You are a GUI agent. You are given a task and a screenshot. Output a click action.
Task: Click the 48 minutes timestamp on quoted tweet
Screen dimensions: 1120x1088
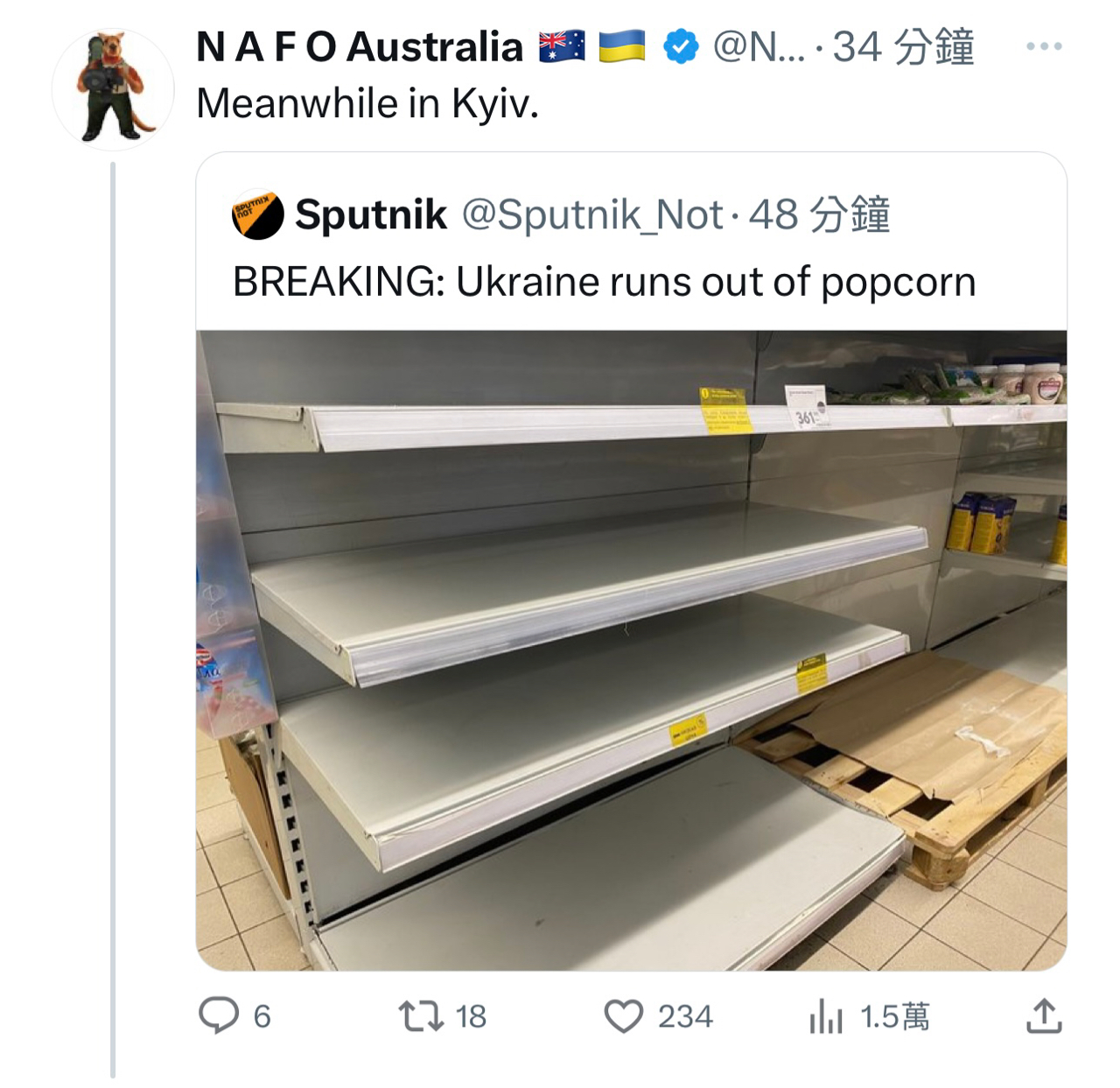(820, 214)
